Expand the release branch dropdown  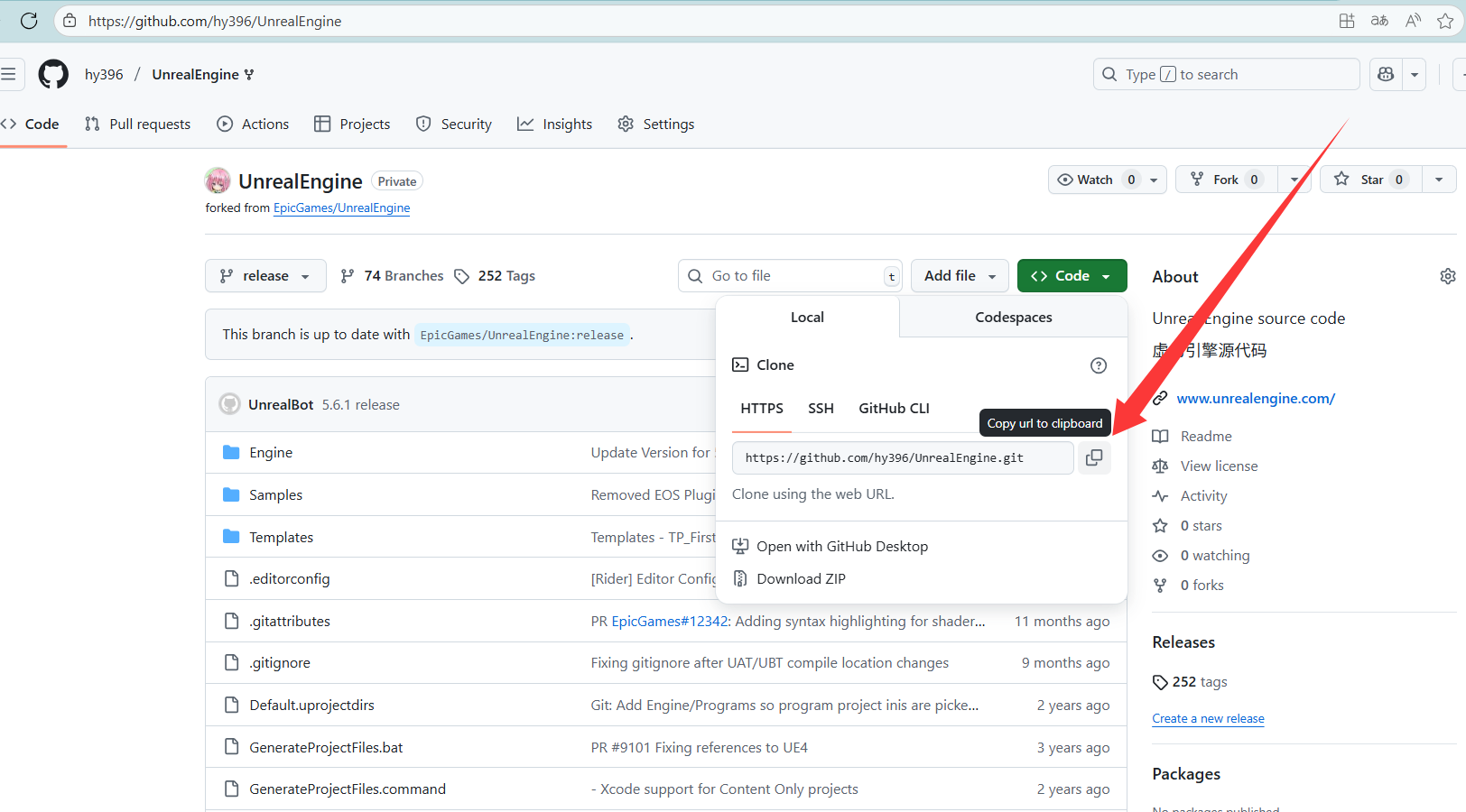264,275
